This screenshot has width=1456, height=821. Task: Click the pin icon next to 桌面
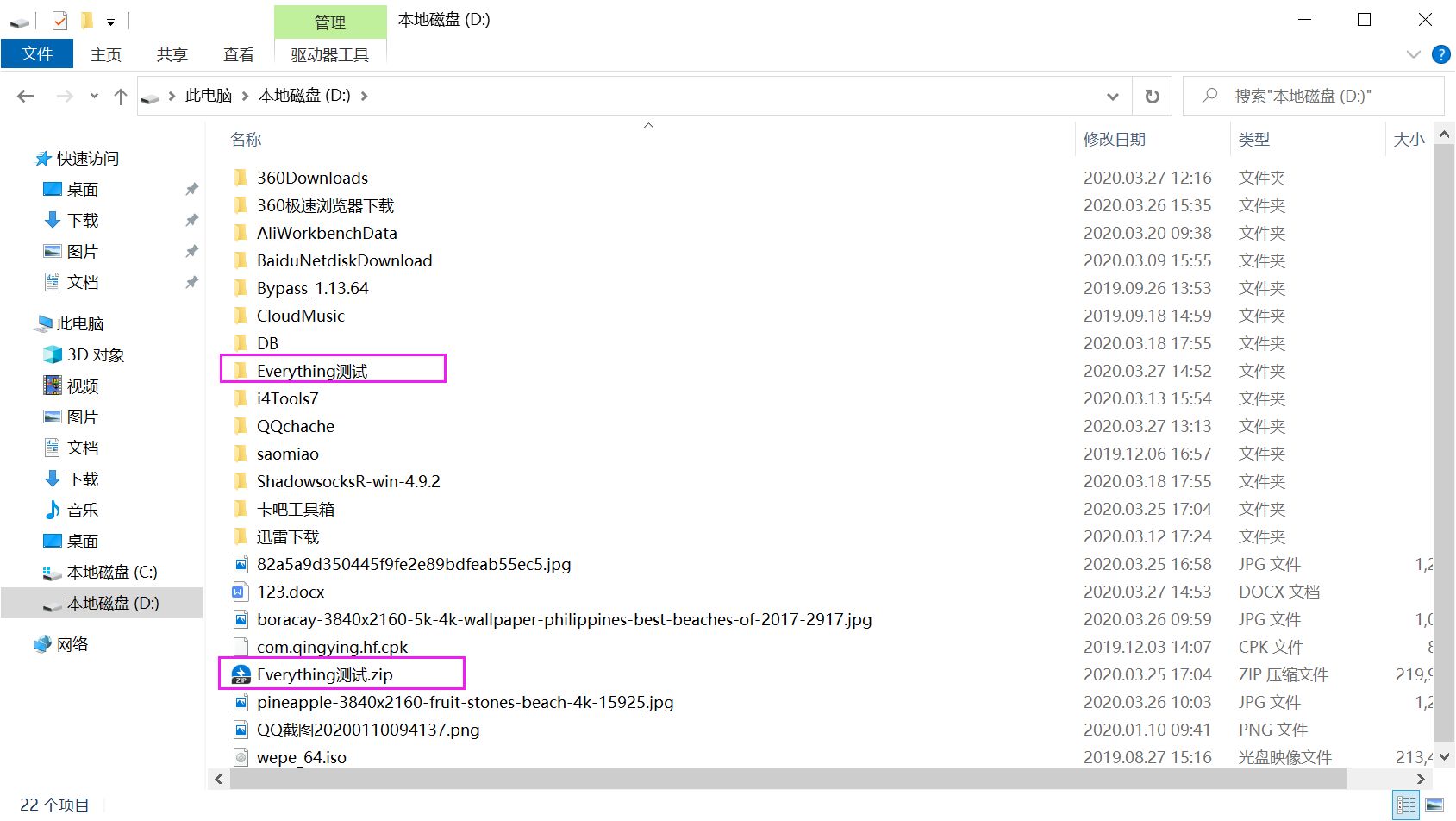(x=192, y=189)
